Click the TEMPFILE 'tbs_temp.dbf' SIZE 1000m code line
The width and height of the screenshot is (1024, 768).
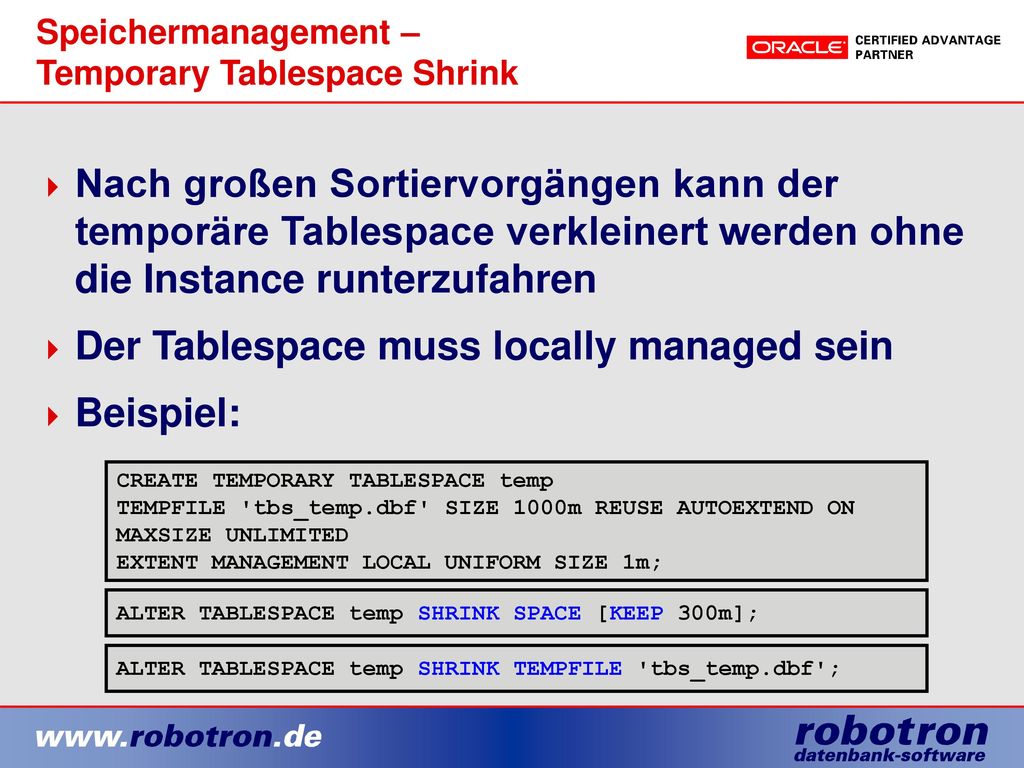(485, 508)
